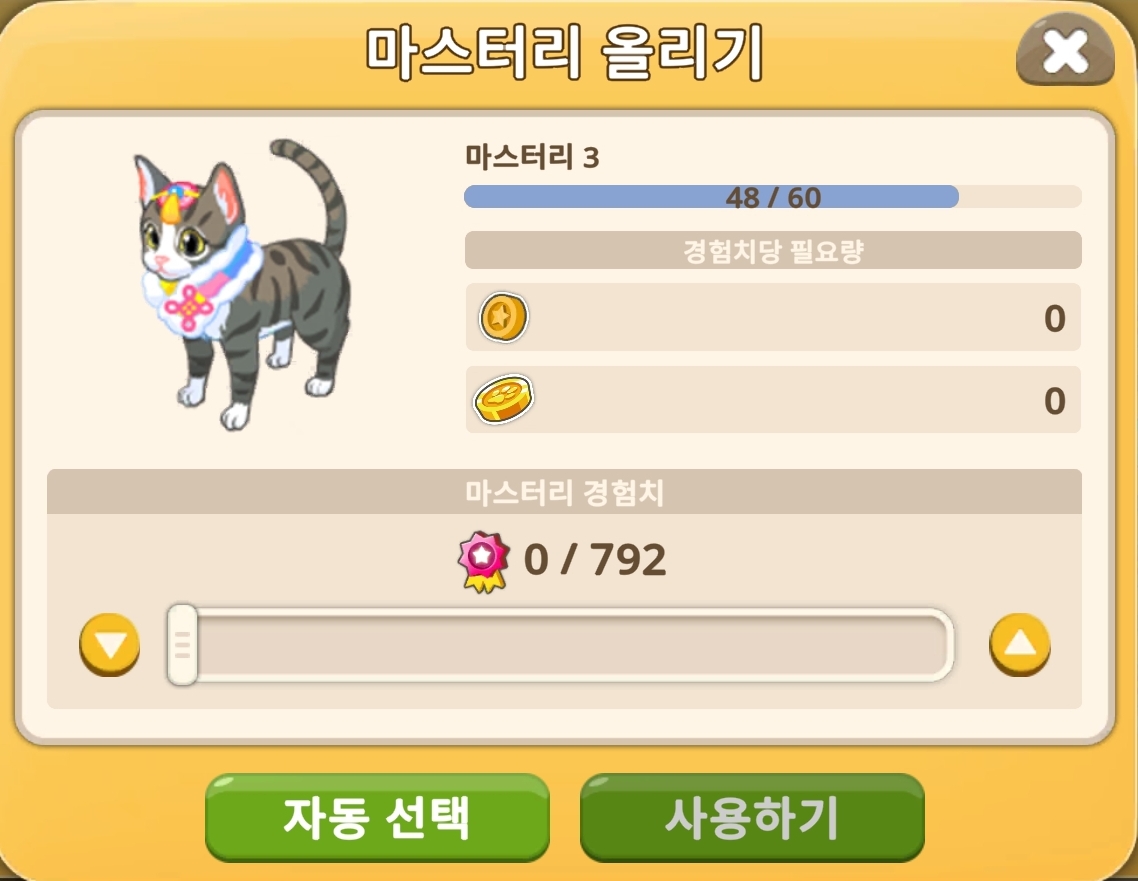Screen dimensions: 1138x881
Task: Click the pink mastery medal ribbon icon
Action: [x=483, y=562]
